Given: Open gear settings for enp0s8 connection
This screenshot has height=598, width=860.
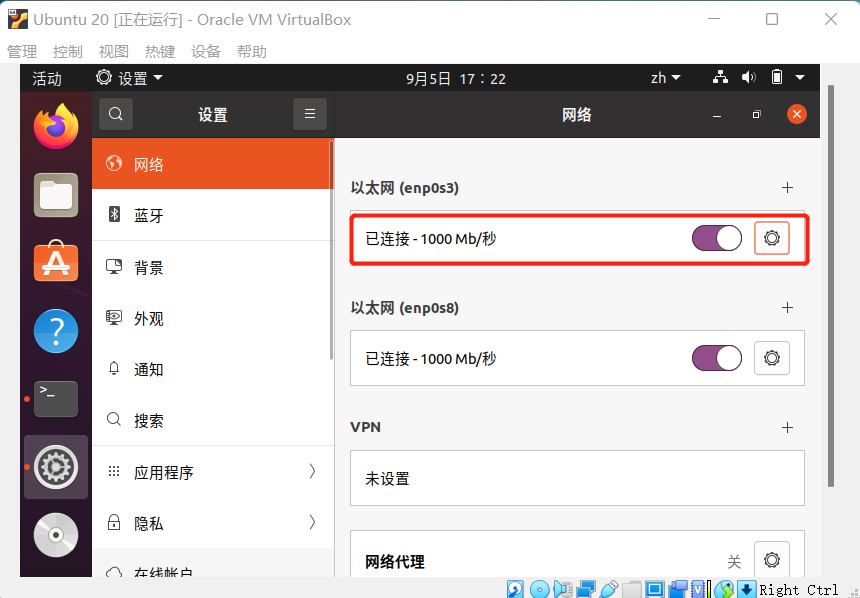Looking at the screenshot, I should click(x=772, y=358).
